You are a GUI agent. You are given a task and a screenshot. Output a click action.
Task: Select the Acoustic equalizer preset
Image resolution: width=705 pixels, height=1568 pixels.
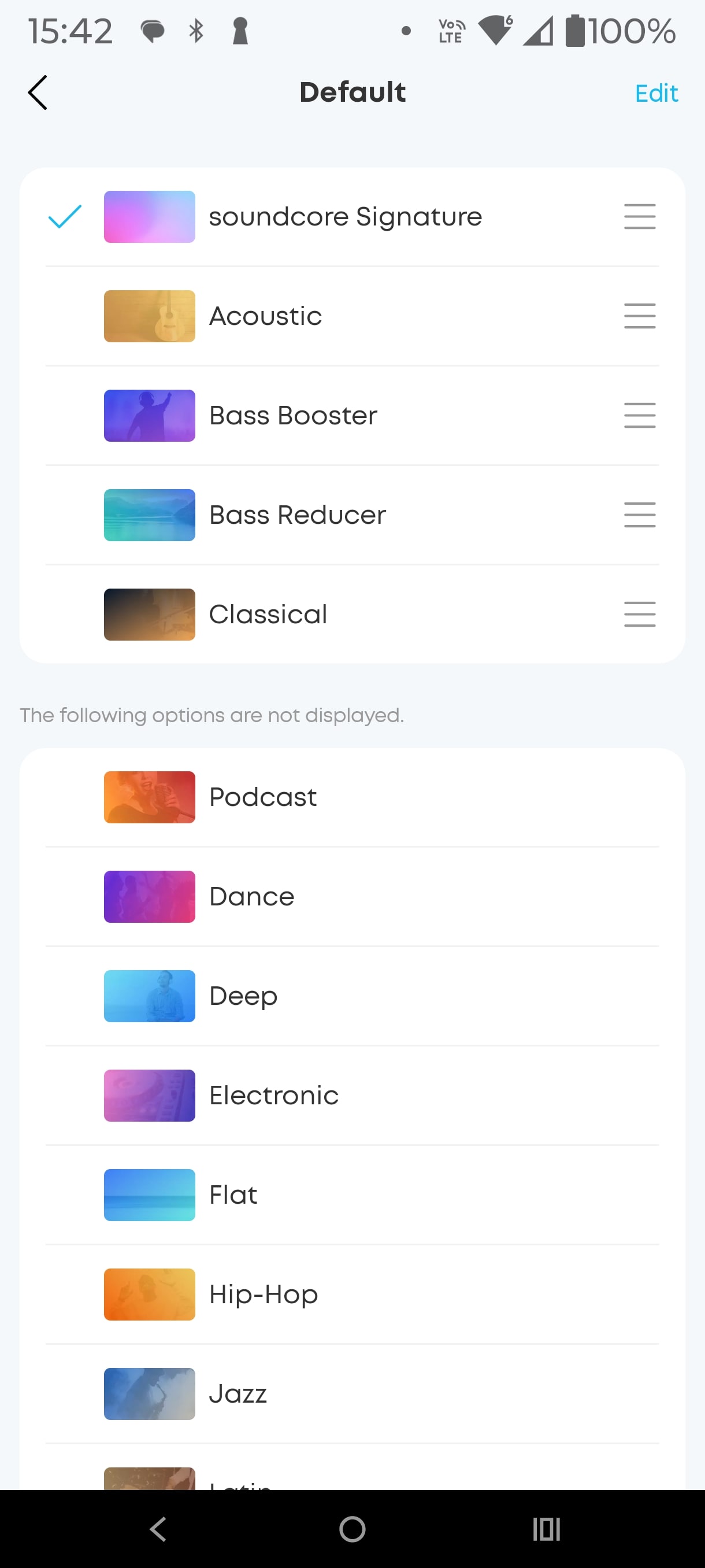tap(265, 316)
